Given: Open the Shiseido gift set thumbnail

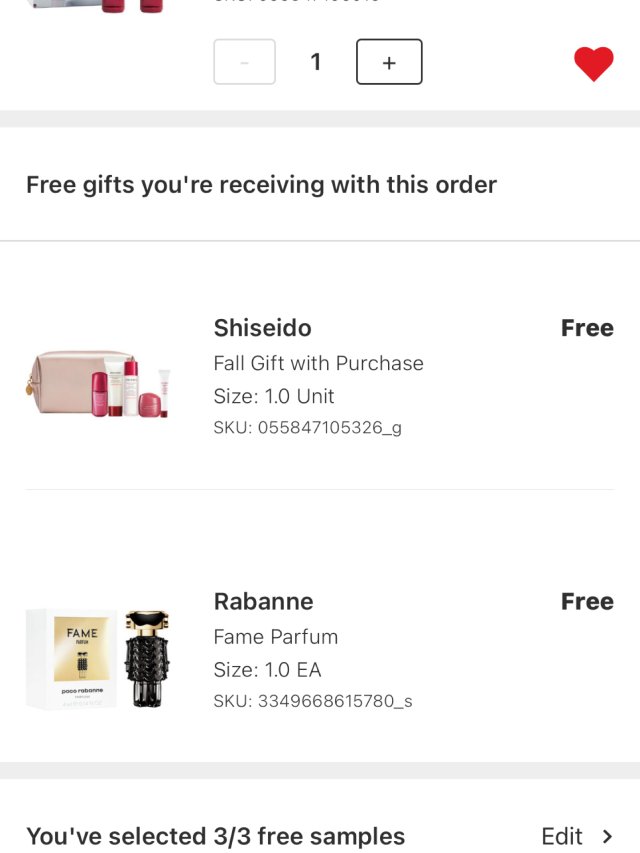Looking at the screenshot, I should click(98, 384).
